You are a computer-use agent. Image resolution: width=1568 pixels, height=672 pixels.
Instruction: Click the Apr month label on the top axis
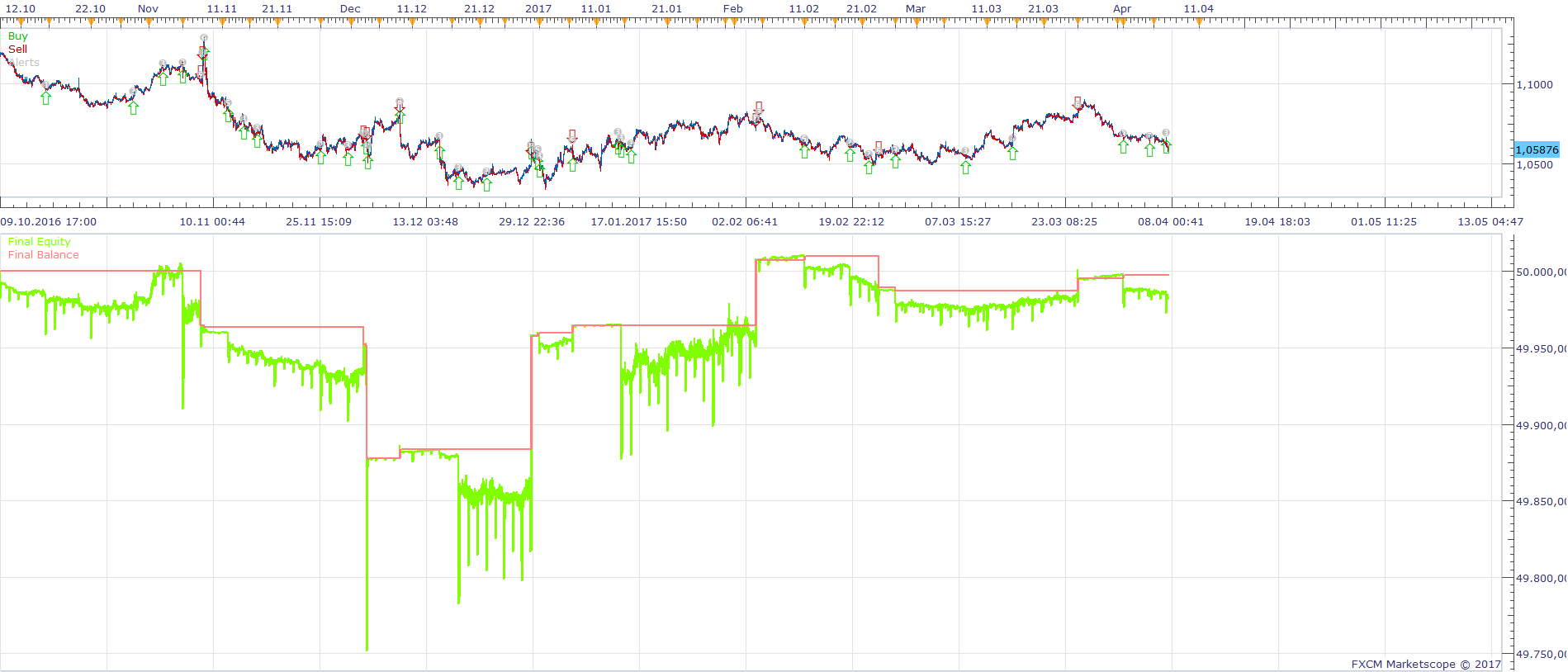(1122, 8)
